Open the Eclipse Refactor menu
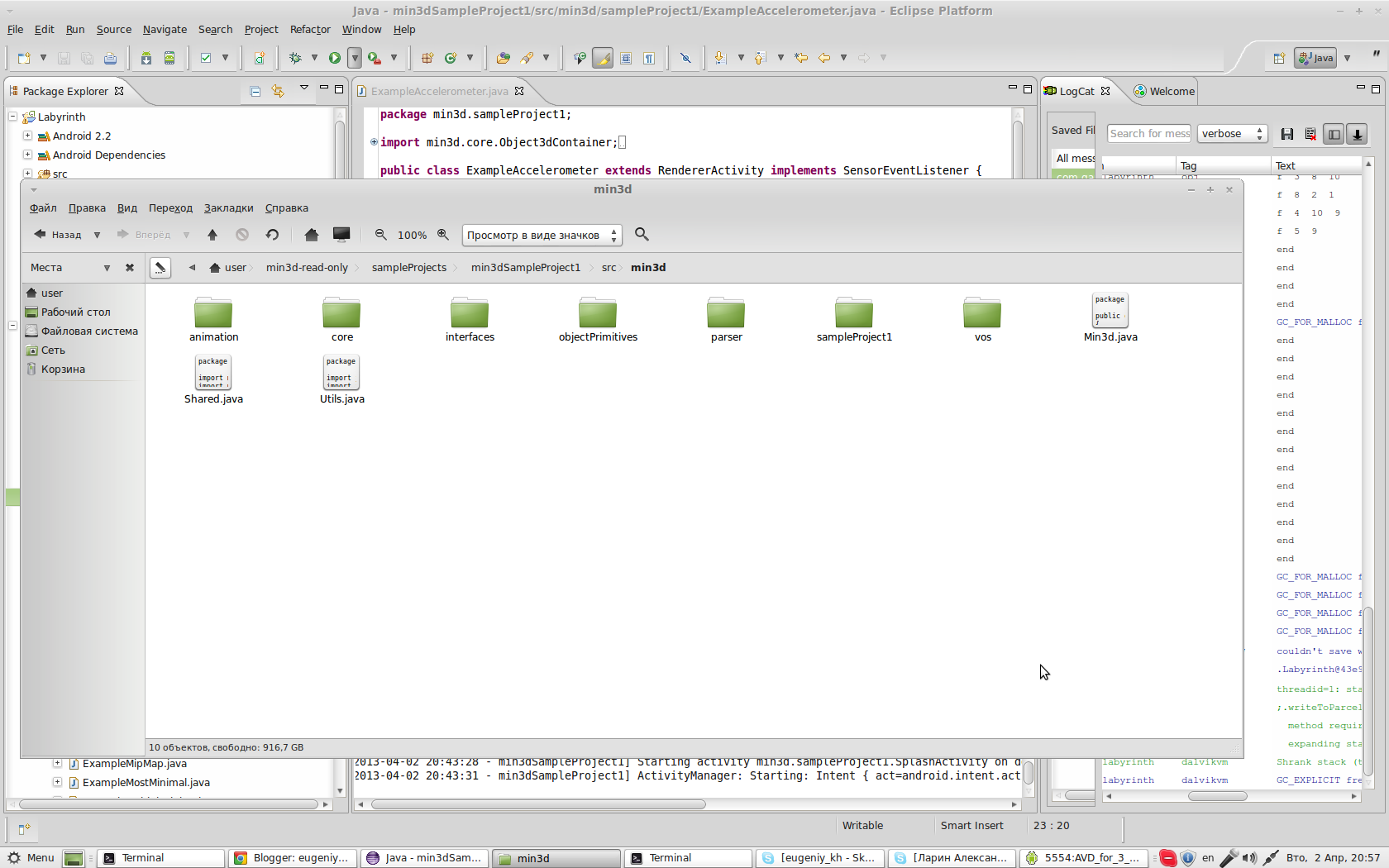This screenshot has height=868, width=1389. (x=310, y=30)
